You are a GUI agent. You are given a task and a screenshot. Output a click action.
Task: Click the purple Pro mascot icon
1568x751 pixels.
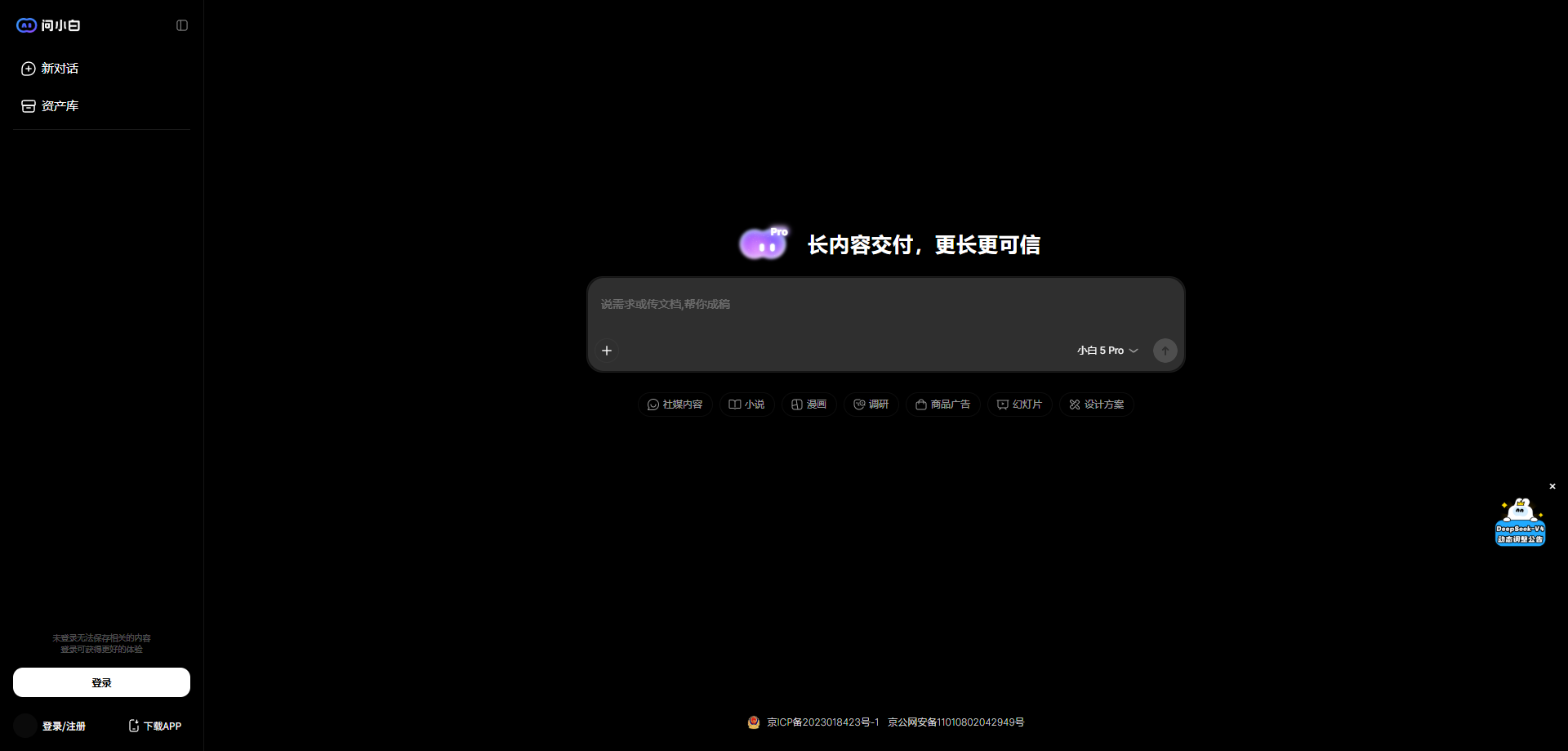[x=764, y=244]
